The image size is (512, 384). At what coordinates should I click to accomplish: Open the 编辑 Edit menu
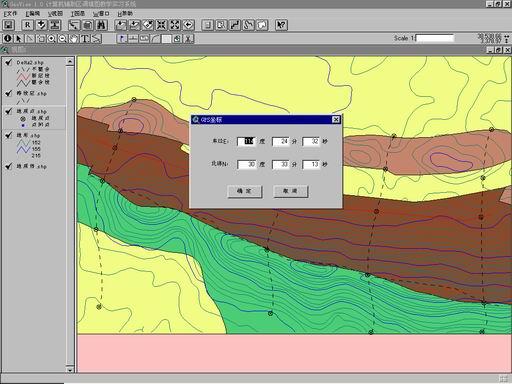tap(33, 13)
